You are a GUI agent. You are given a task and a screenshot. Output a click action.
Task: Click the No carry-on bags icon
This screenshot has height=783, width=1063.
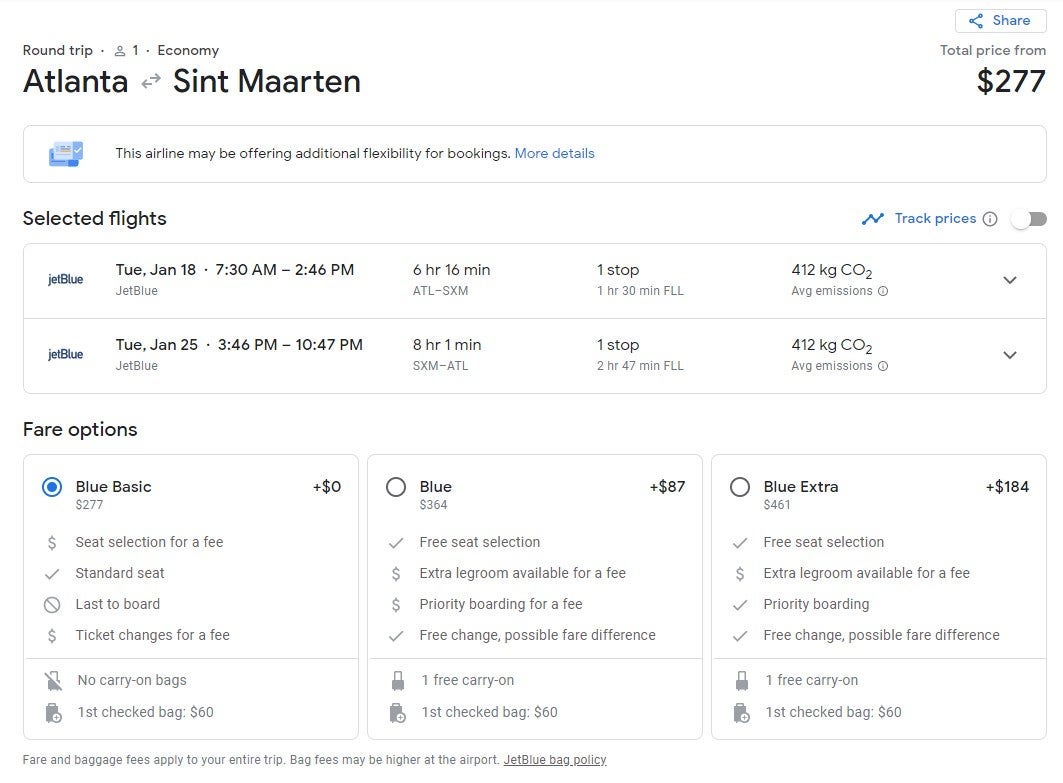53,681
